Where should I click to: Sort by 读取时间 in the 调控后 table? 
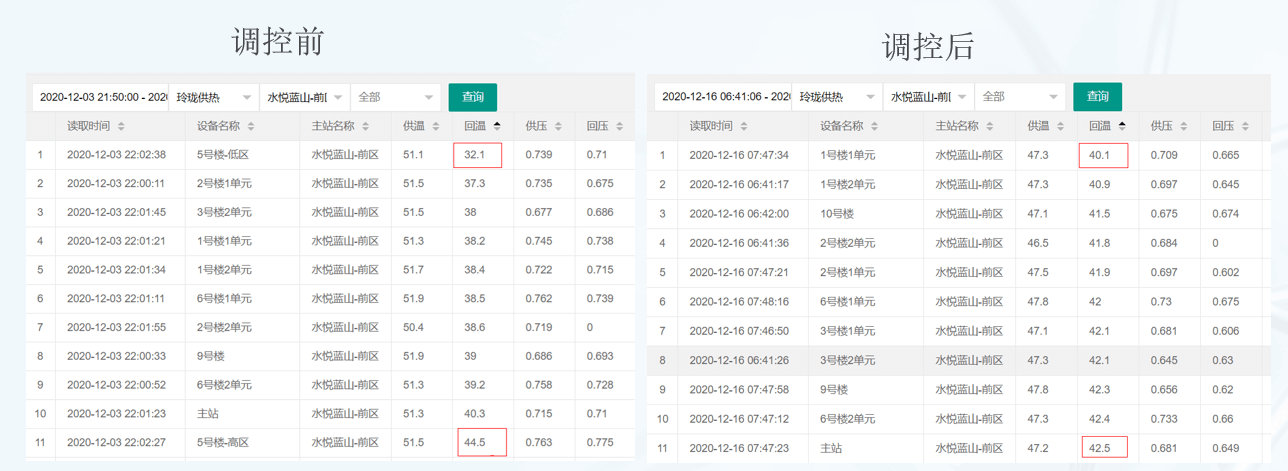tap(744, 127)
